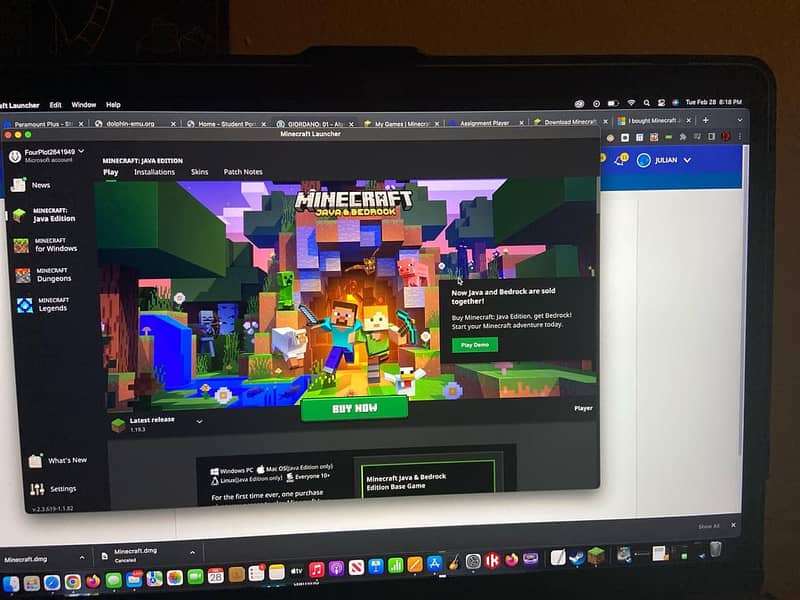Open Minecraft Legends from the sidebar
This screenshot has width=800, height=600.
[42, 305]
